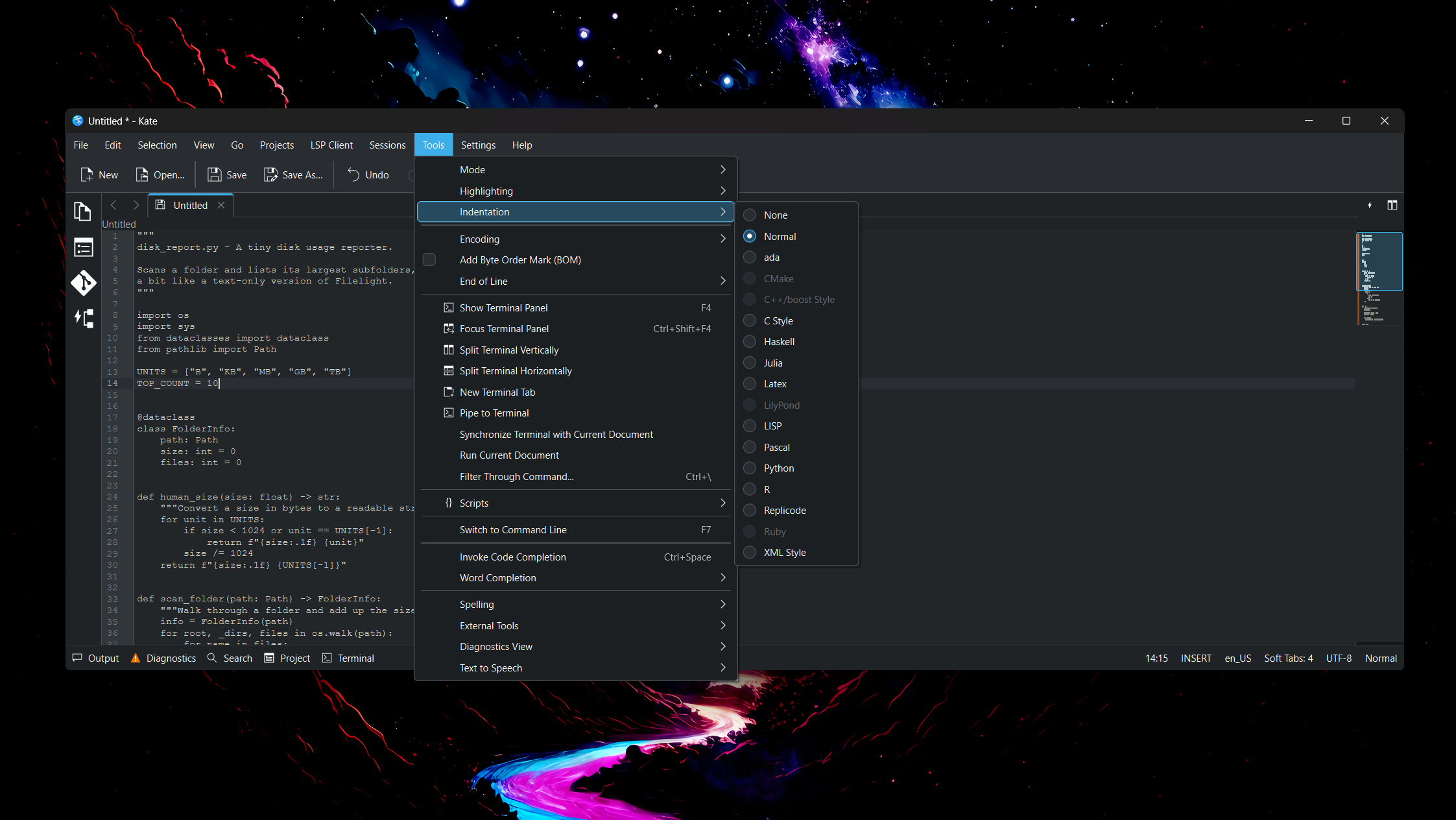Go to previous tab with back arrow
The image size is (1456, 820).
[x=113, y=205]
